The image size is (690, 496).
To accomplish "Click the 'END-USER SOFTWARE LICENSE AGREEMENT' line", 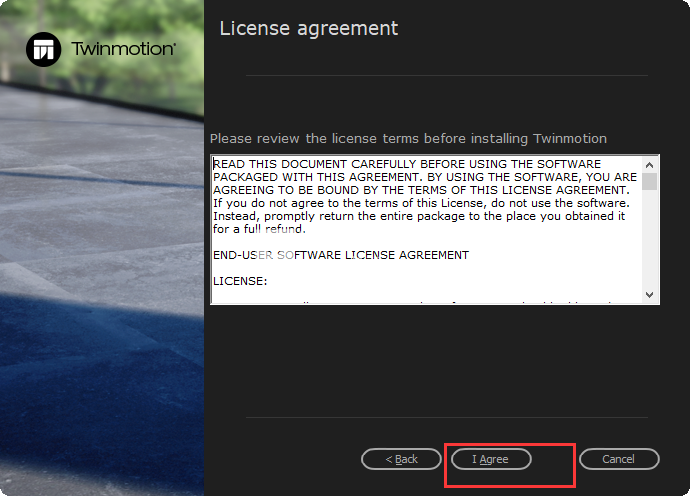I will click(x=341, y=255).
